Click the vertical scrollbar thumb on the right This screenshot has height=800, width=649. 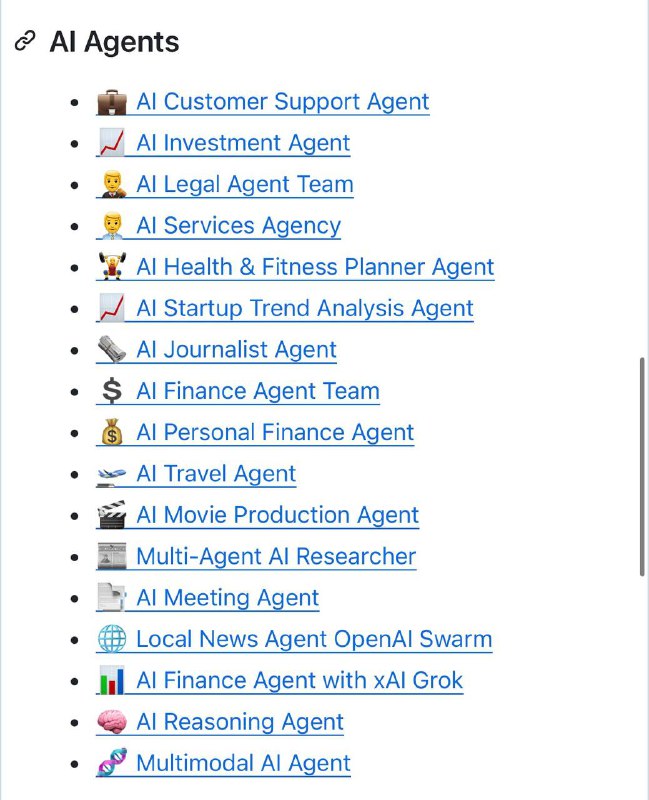(642, 467)
